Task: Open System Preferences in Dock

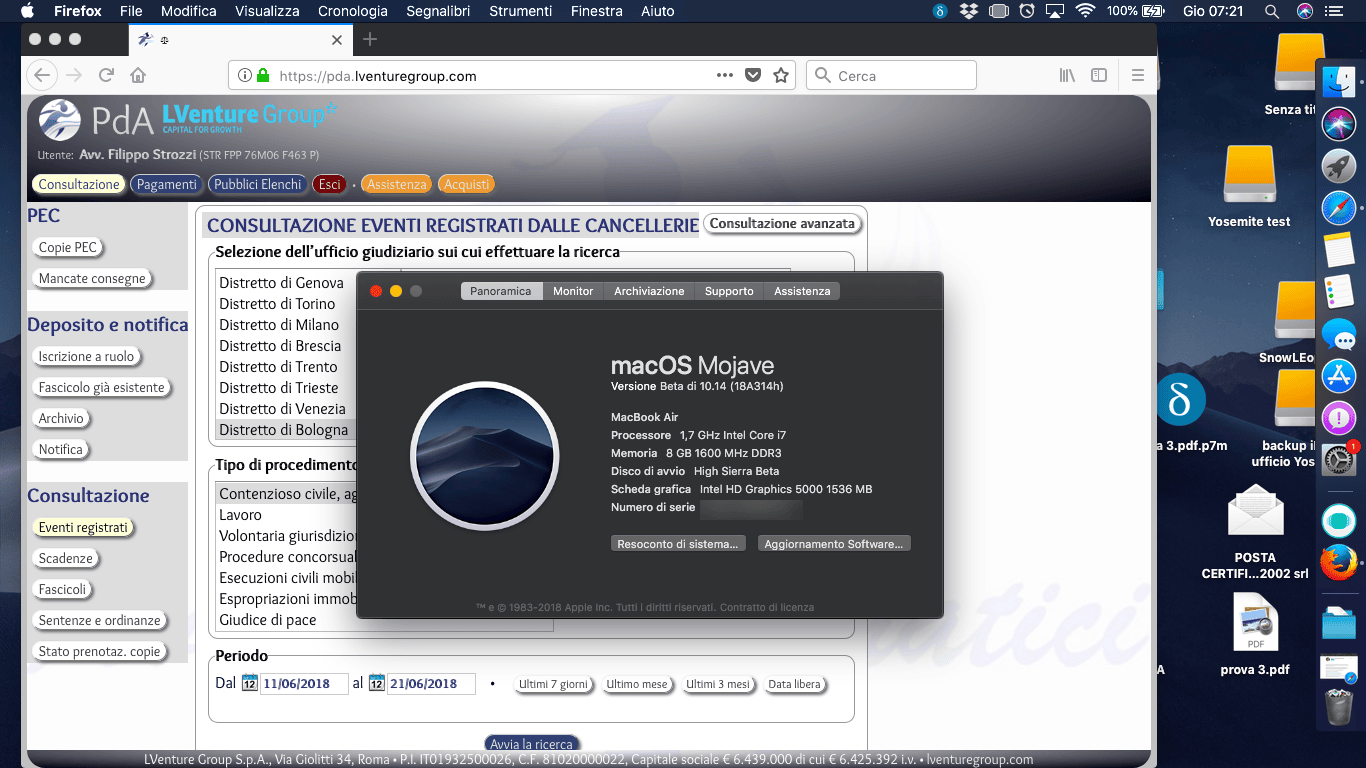Action: click(x=1338, y=460)
